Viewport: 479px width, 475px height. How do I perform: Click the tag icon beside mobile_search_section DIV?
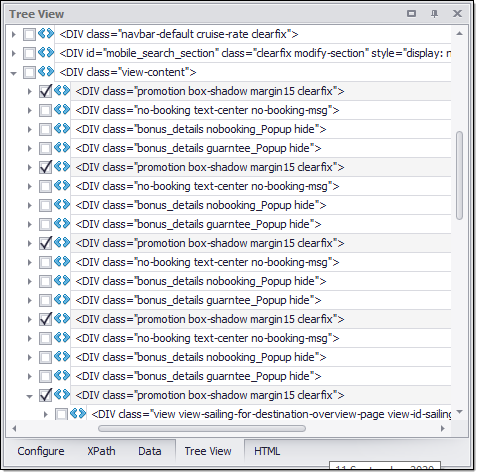(46, 53)
